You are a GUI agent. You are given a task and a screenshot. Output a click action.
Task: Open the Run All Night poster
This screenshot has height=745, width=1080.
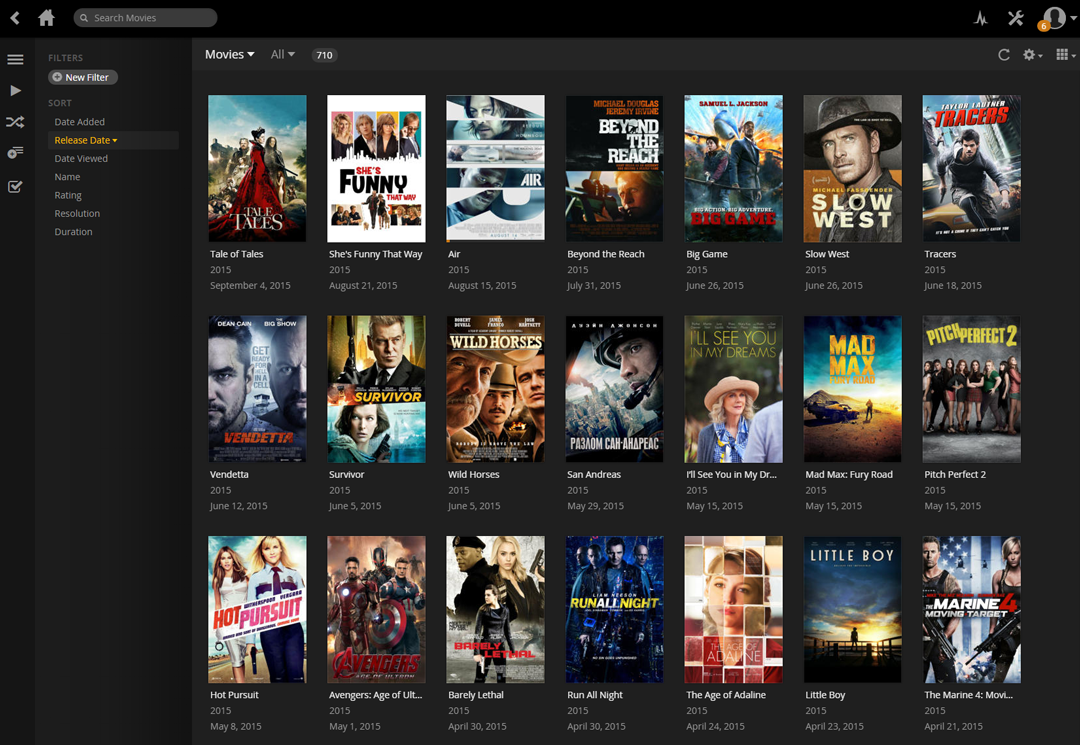click(x=614, y=609)
